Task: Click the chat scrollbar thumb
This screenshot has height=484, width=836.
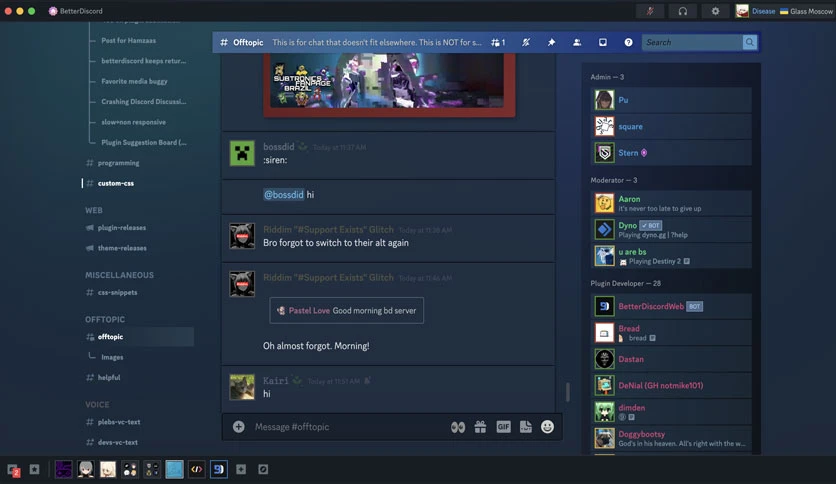Action: tap(567, 392)
